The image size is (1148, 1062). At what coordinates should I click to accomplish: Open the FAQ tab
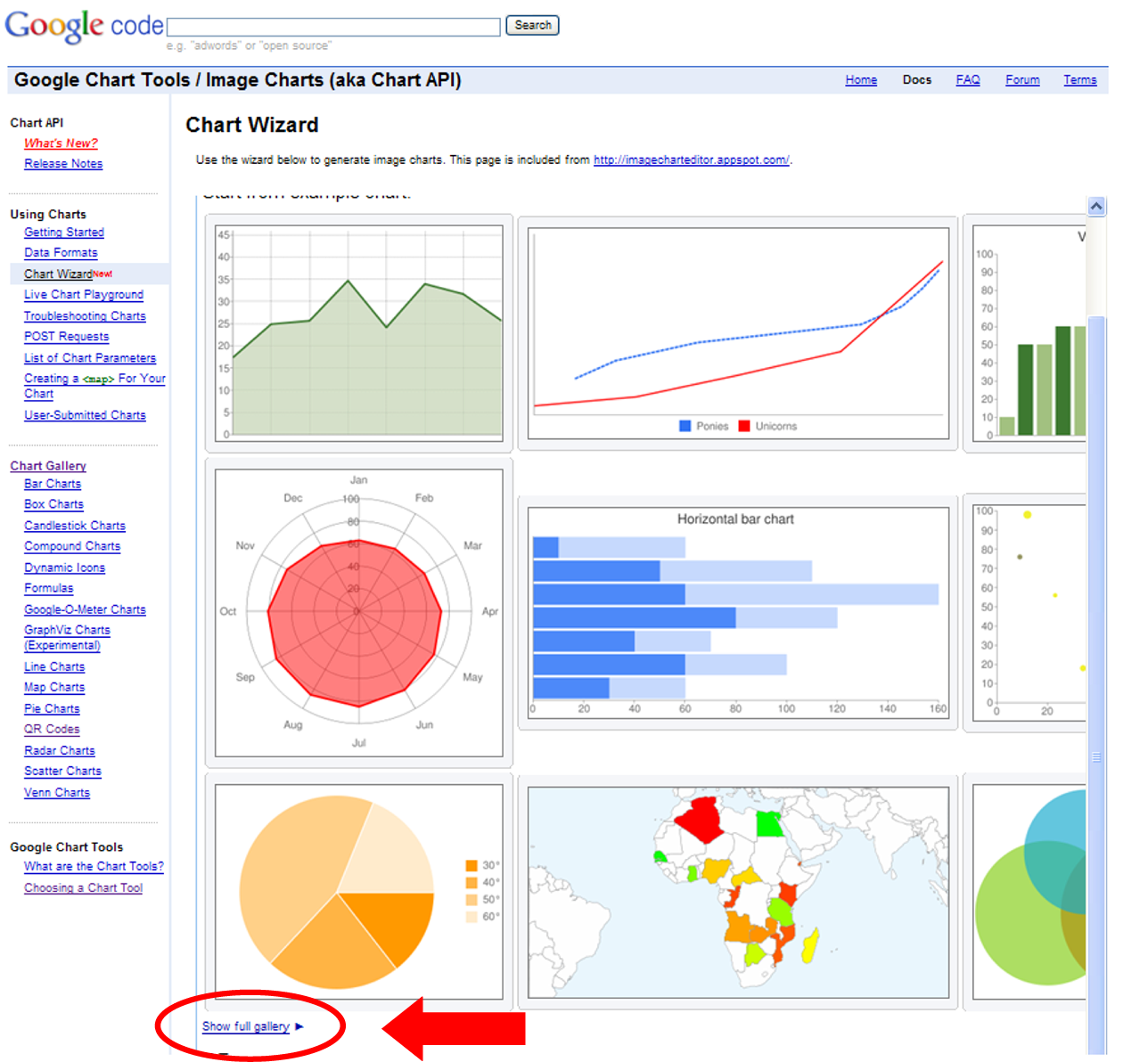968,79
